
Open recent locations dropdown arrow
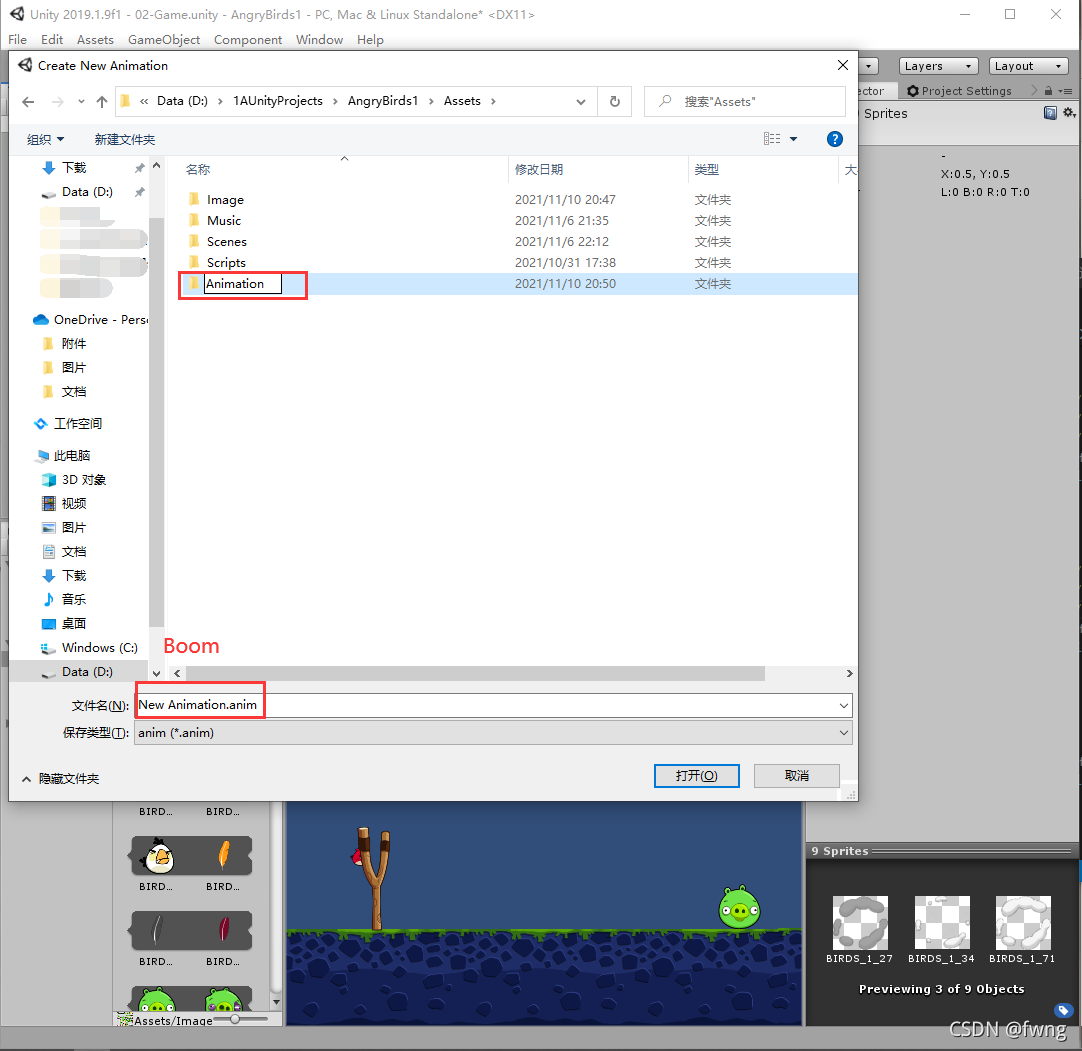pos(81,101)
